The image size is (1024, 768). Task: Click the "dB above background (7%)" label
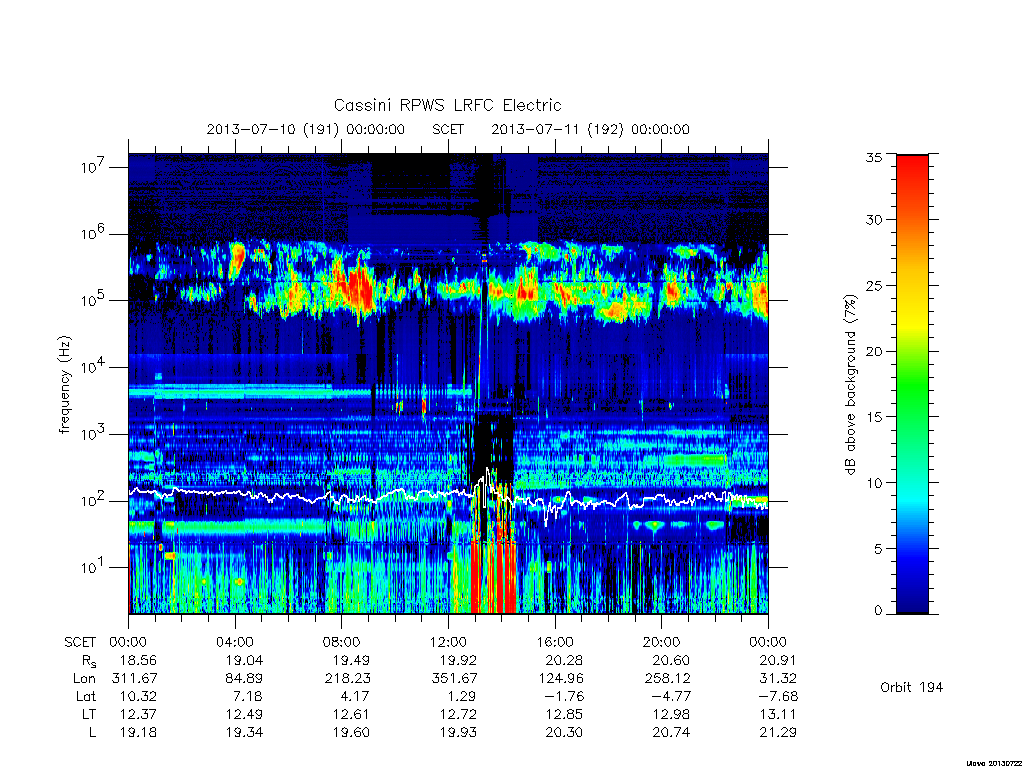click(x=850, y=384)
